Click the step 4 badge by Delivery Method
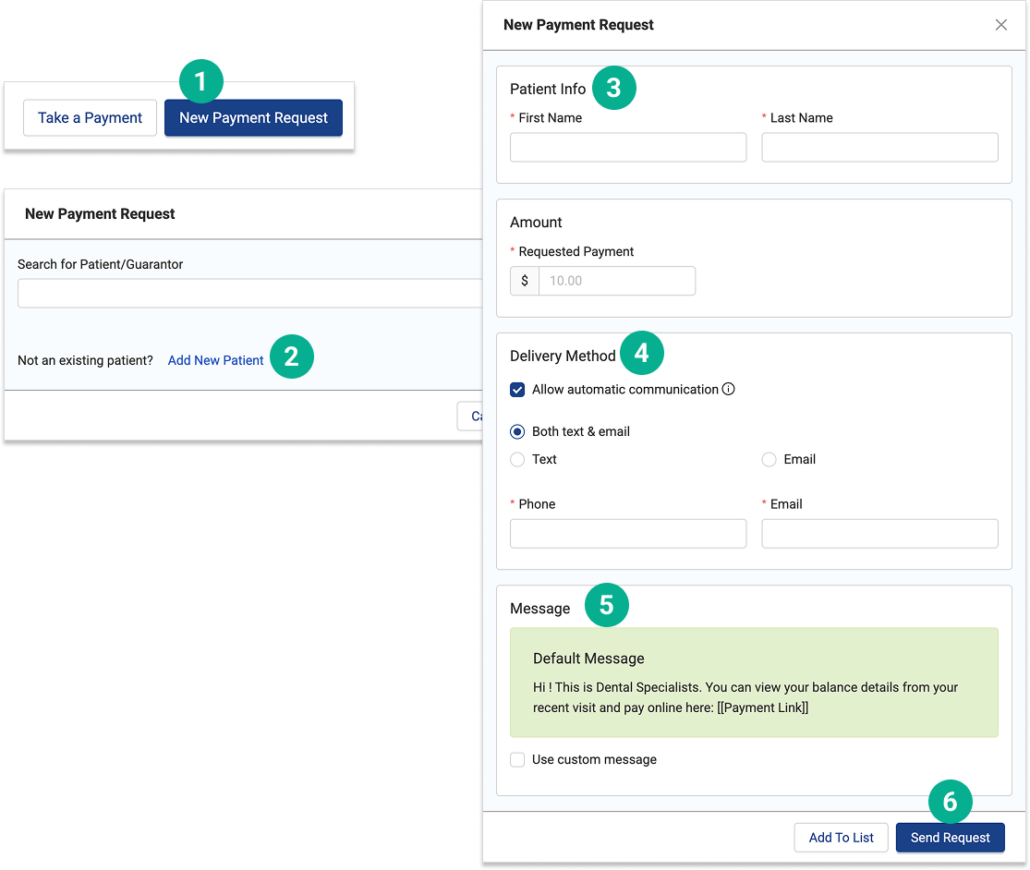The height and width of the screenshot is (870, 1030). 642,353
